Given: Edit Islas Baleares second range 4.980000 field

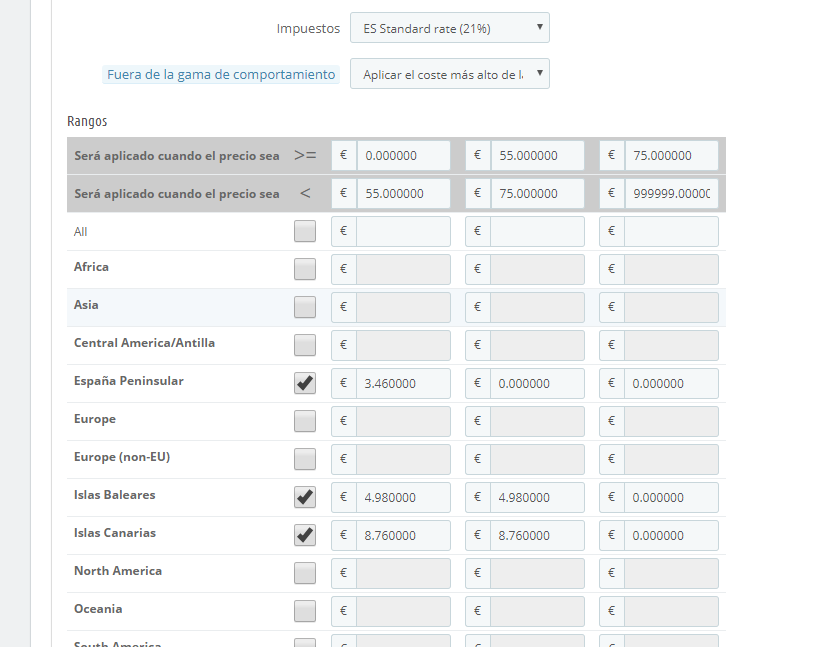Looking at the screenshot, I should [537, 498].
